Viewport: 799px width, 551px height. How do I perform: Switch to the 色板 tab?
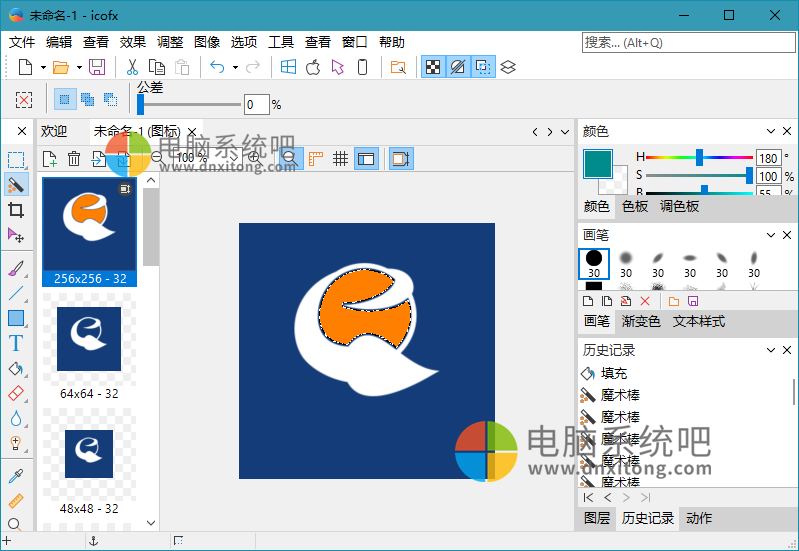tap(635, 206)
